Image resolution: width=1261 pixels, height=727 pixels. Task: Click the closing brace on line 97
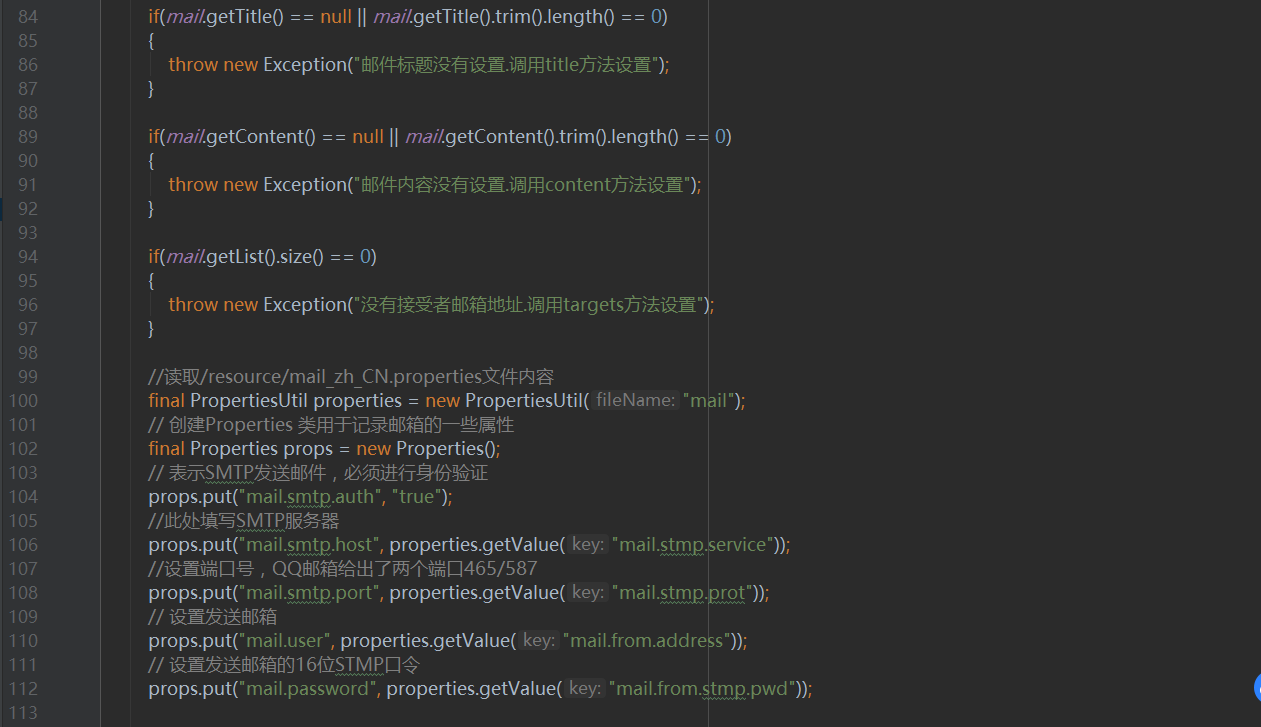pos(152,328)
